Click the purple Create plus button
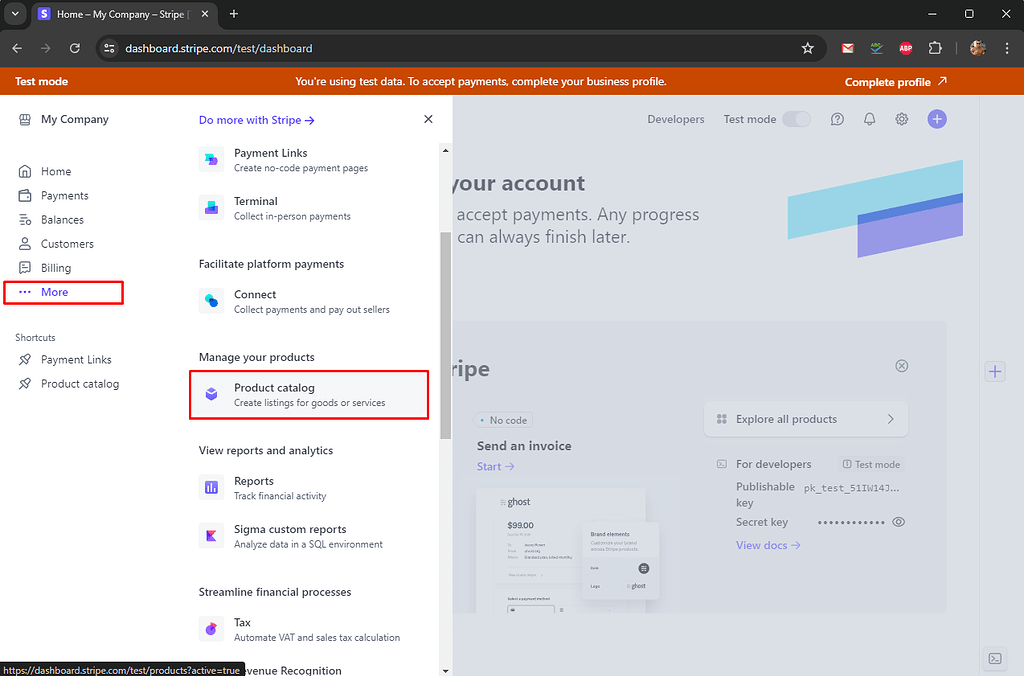The width and height of the screenshot is (1024, 676). pyautogui.click(x=936, y=119)
